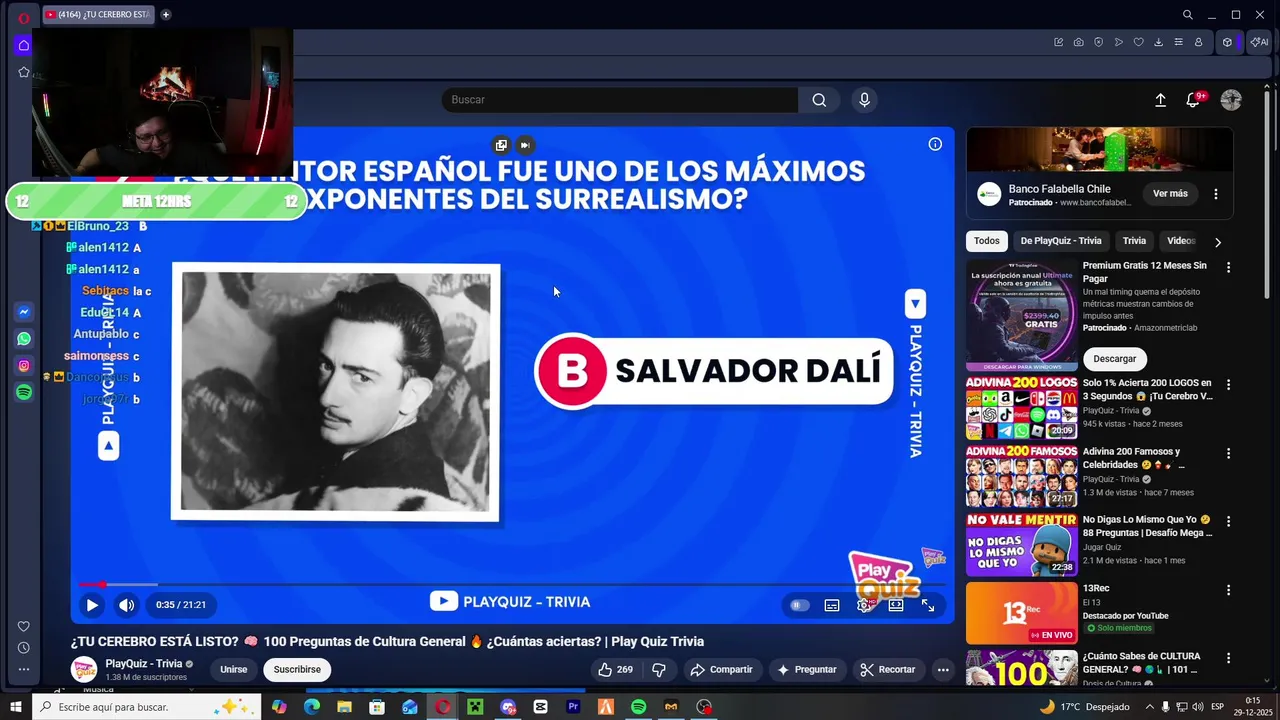The image size is (1280, 720).
Task: Open Premiere Pro from the taskbar
Action: 573,707
